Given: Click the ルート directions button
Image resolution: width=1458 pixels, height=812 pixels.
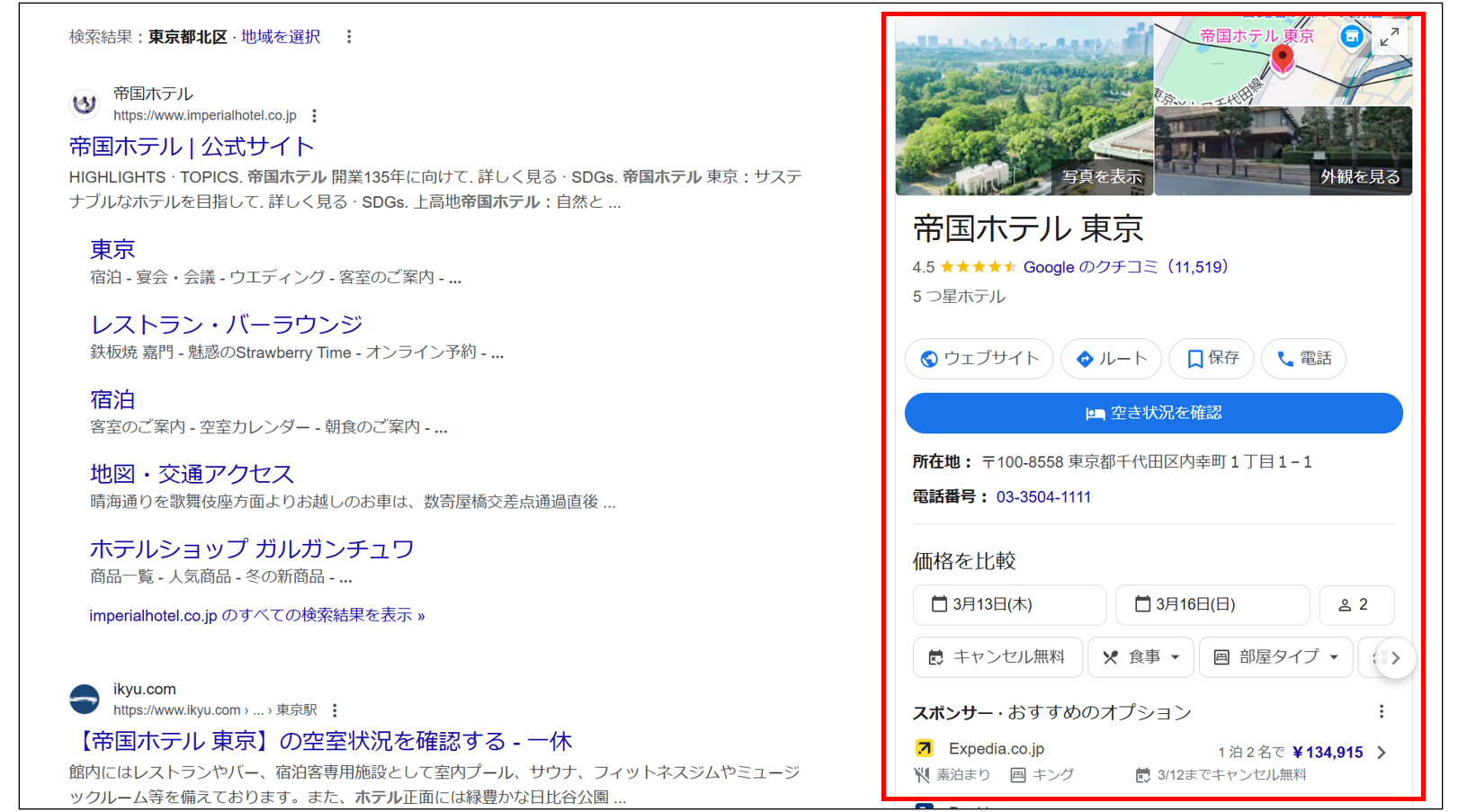Looking at the screenshot, I should 1112,359.
